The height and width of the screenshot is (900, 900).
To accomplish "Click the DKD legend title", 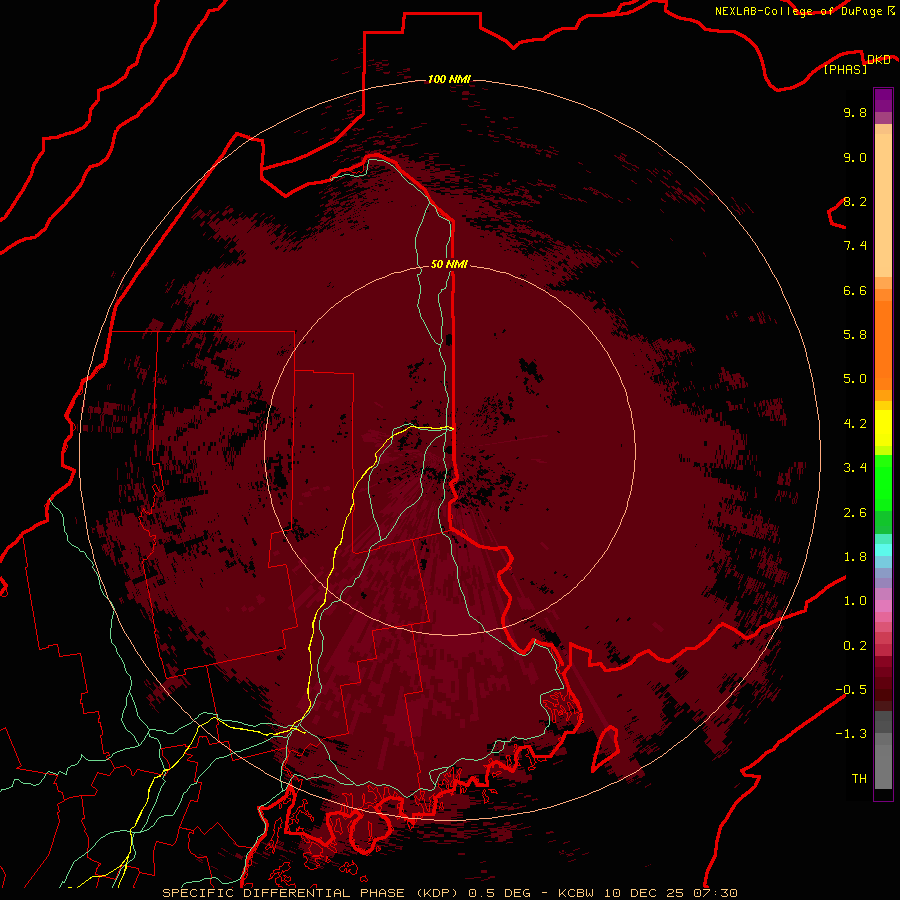I will pyautogui.click(x=879, y=59).
